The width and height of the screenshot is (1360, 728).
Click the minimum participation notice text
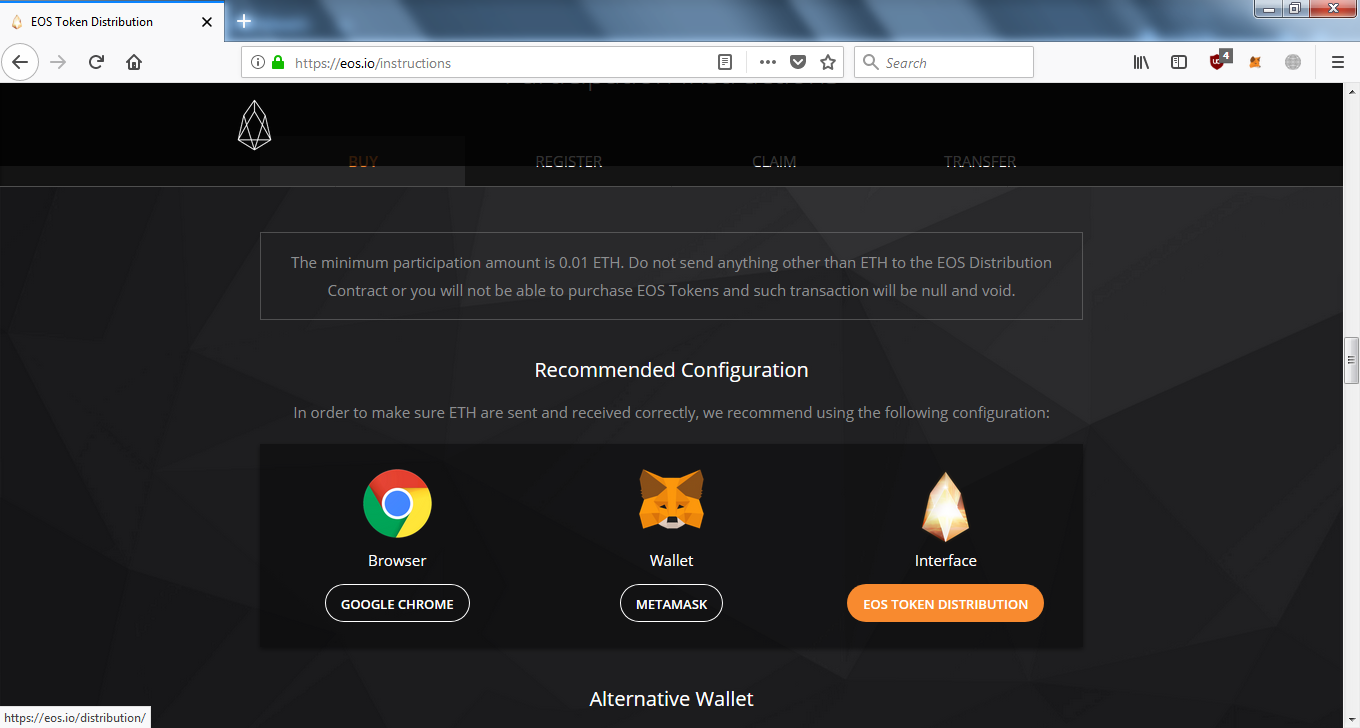(x=671, y=277)
